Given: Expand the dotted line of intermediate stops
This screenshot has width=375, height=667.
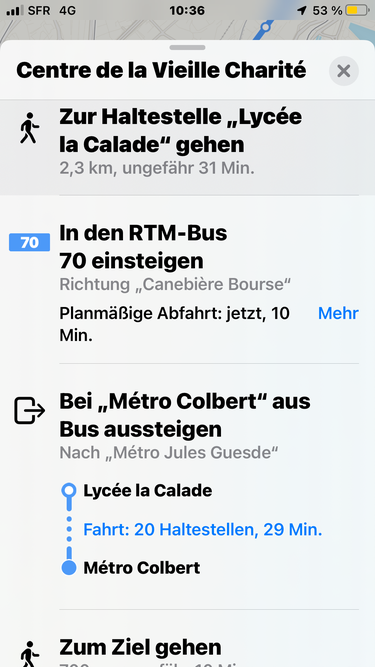Looking at the screenshot, I should (69, 529).
